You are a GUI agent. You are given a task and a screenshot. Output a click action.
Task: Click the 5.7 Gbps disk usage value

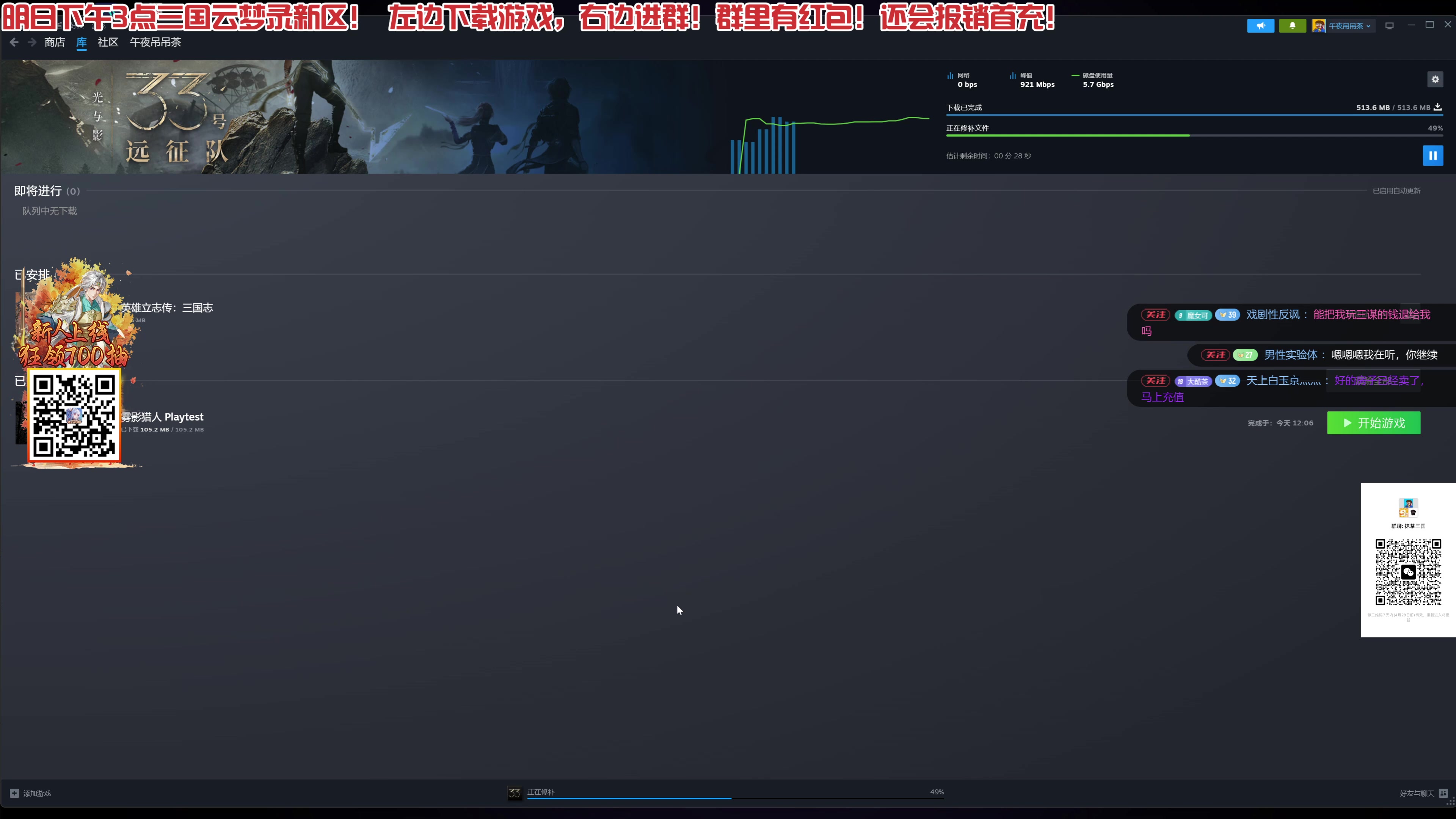(1098, 85)
